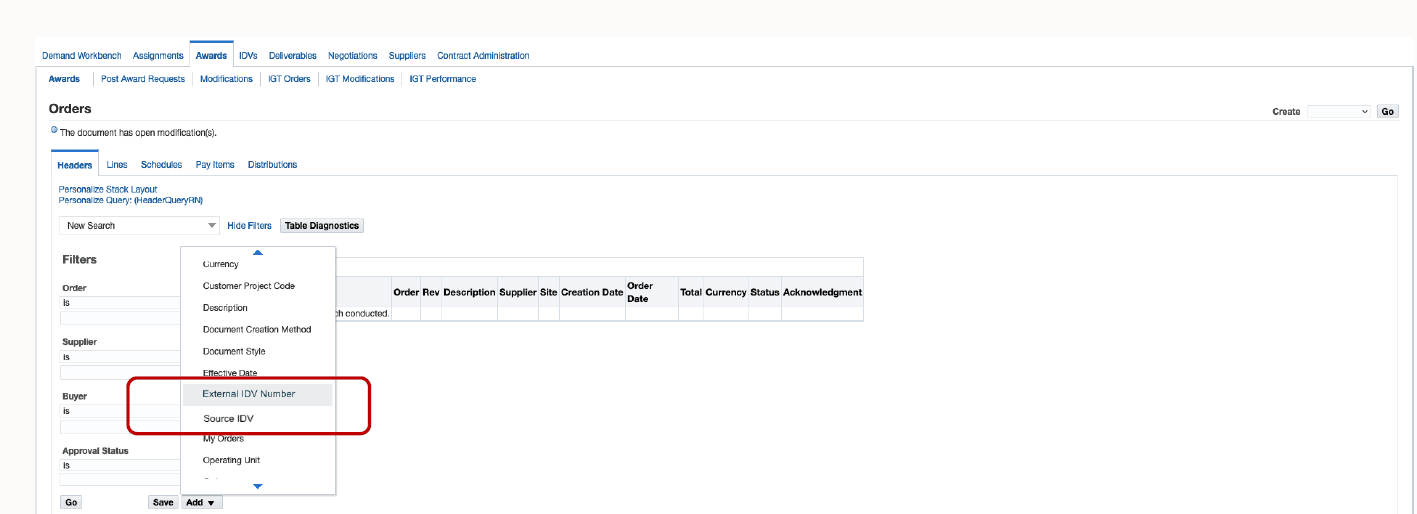1417x514 pixels.
Task: Click the Order filter value field
Action: point(120,318)
